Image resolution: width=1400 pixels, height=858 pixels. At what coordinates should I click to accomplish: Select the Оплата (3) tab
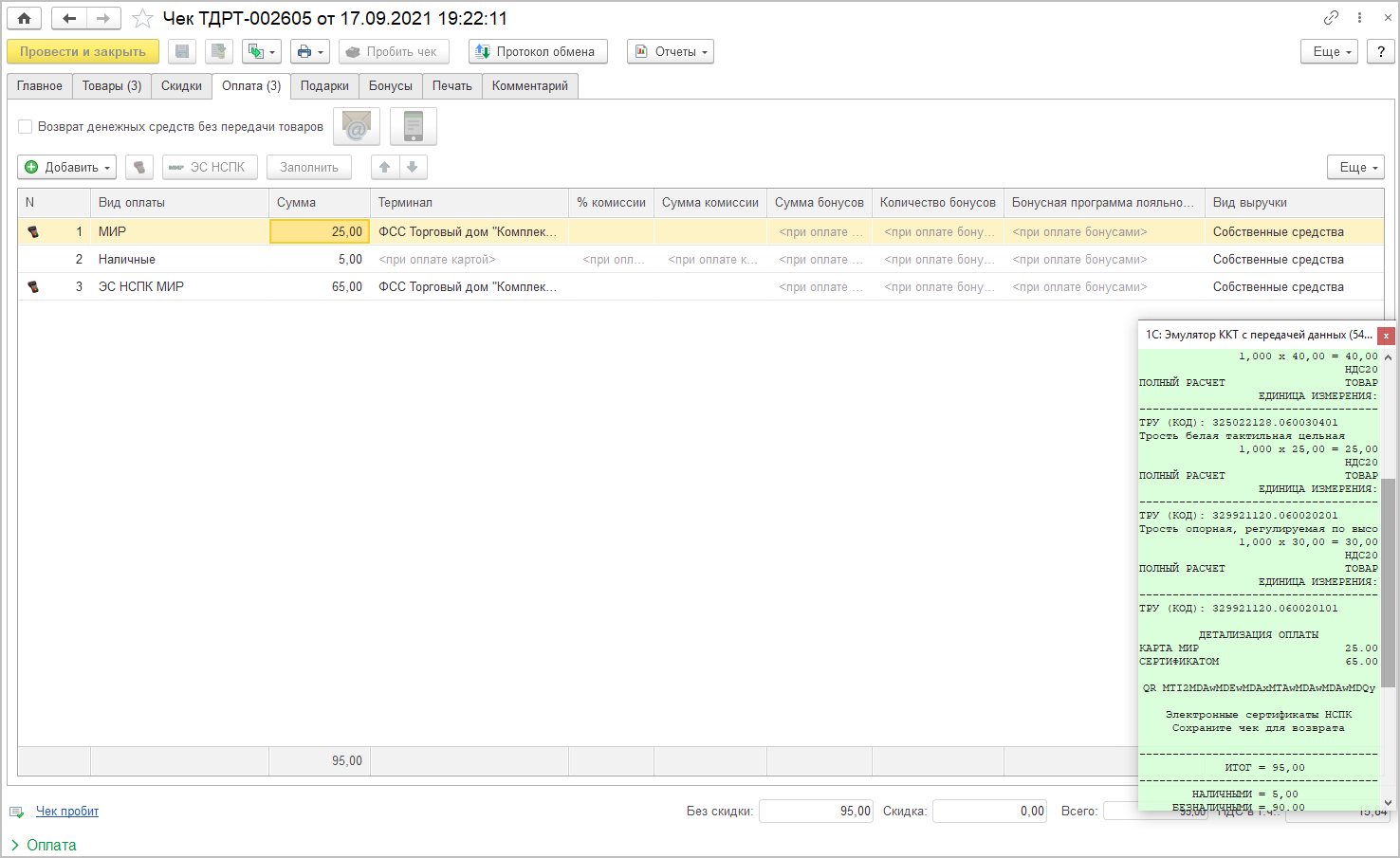251,86
